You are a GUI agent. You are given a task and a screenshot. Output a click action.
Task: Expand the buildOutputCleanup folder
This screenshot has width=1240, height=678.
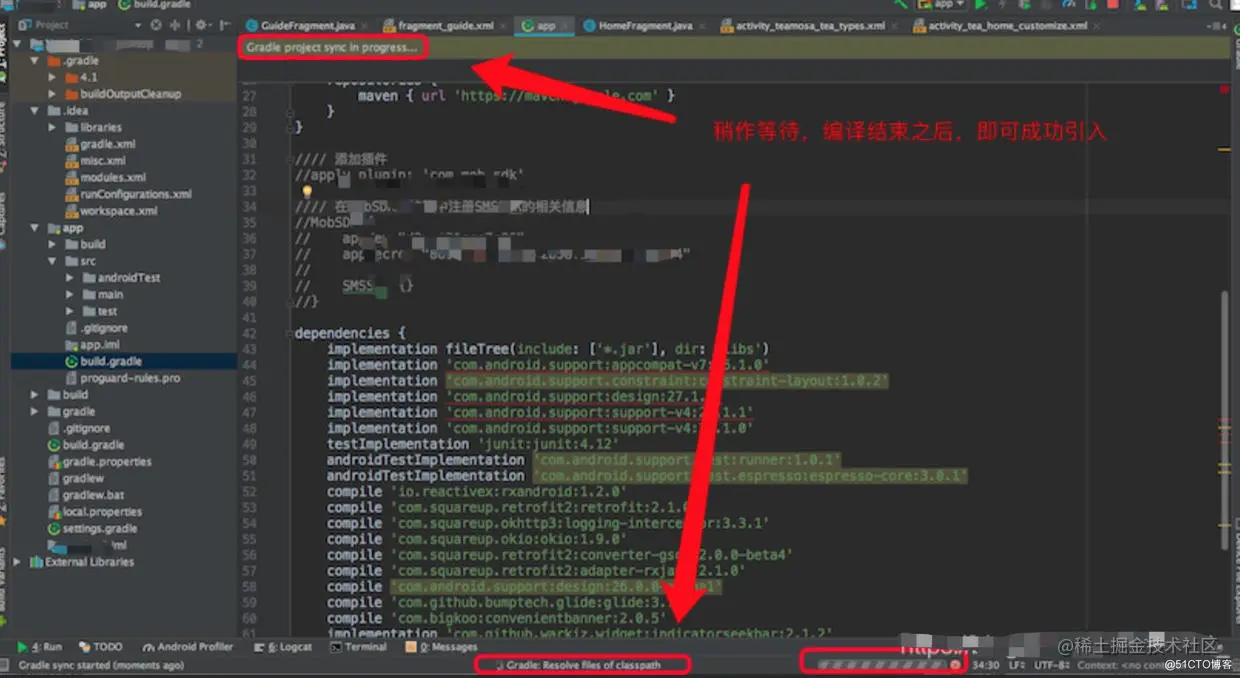point(52,94)
